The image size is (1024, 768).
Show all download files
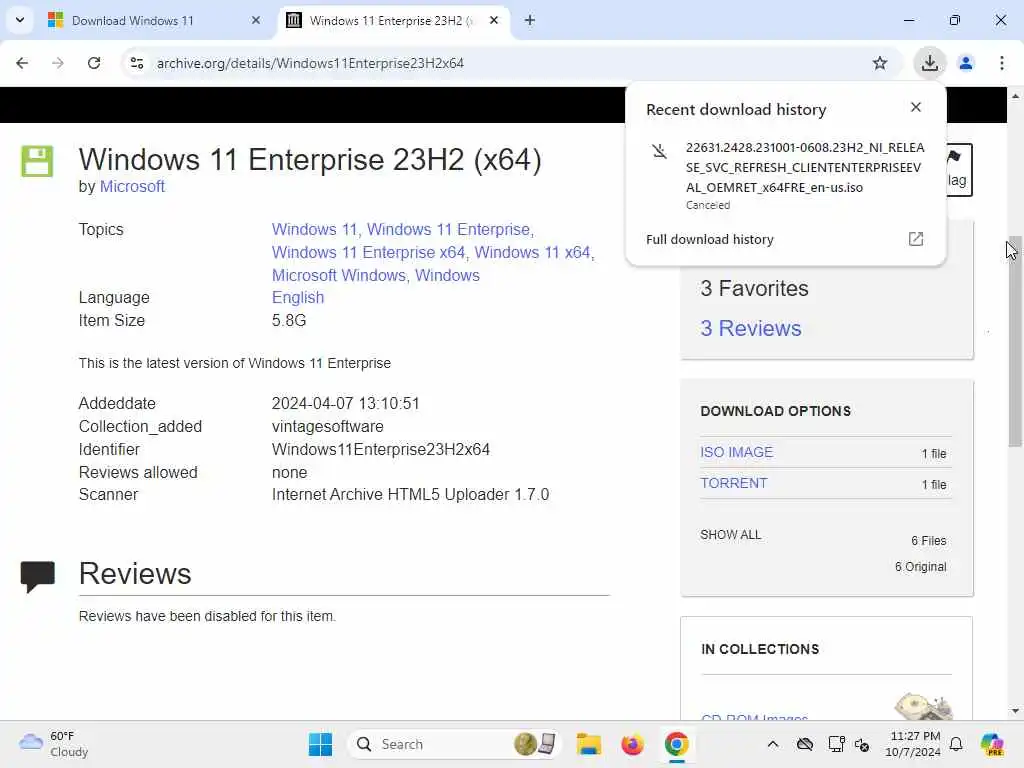(x=730, y=535)
